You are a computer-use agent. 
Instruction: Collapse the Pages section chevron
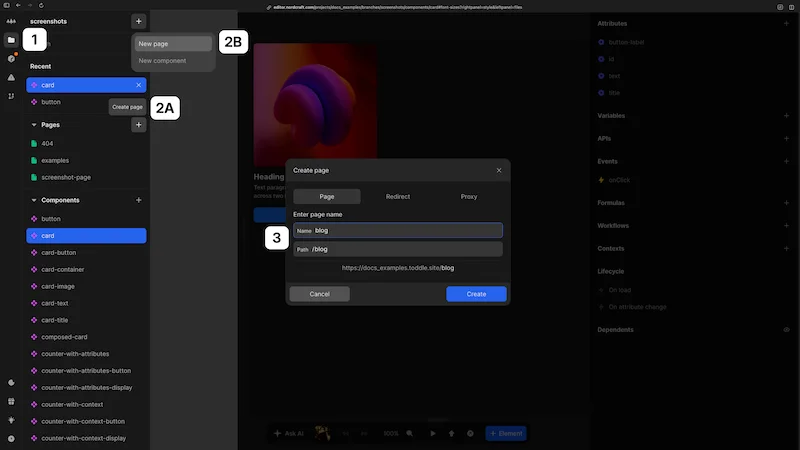(34, 124)
